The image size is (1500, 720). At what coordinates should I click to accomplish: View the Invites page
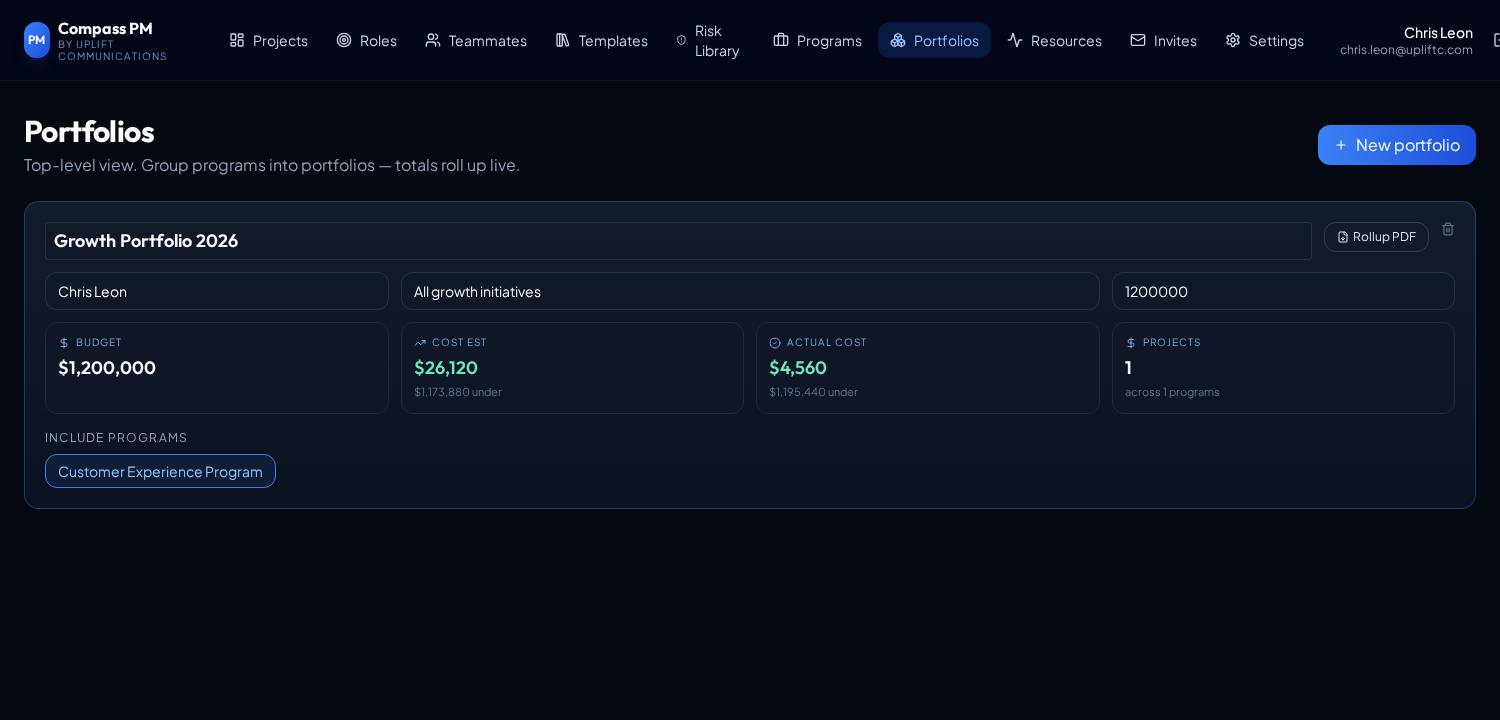(1163, 40)
